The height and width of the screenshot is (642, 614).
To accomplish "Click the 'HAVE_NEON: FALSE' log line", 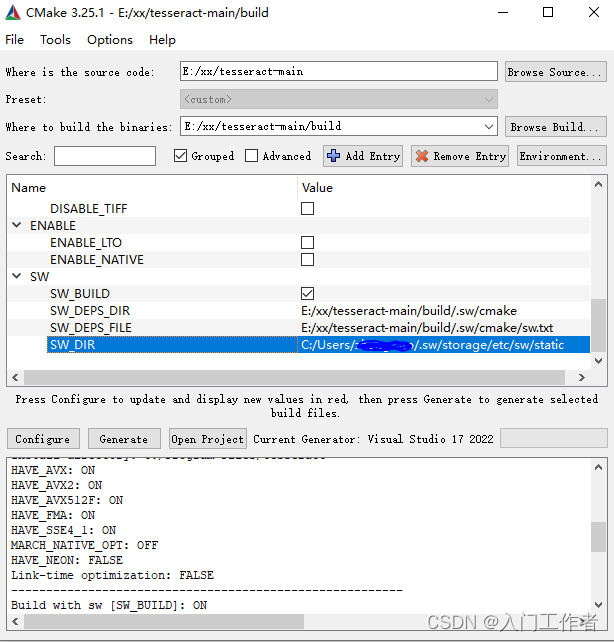I will pyautogui.click(x=67, y=560).
